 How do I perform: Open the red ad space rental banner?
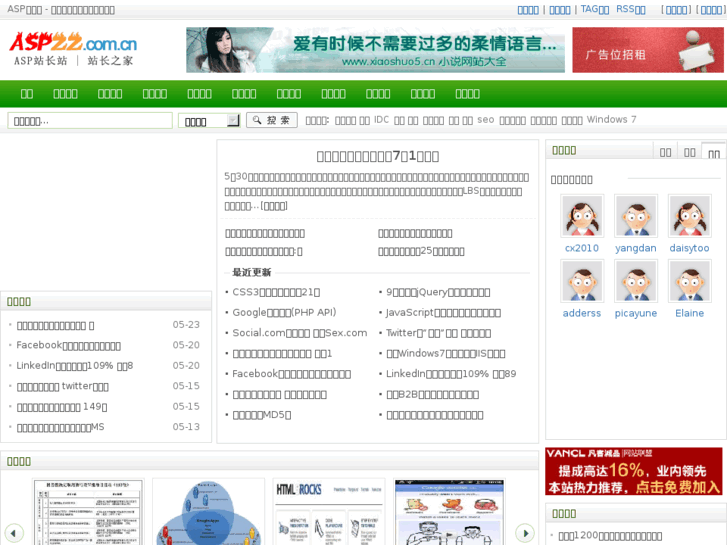click(648, 50)
